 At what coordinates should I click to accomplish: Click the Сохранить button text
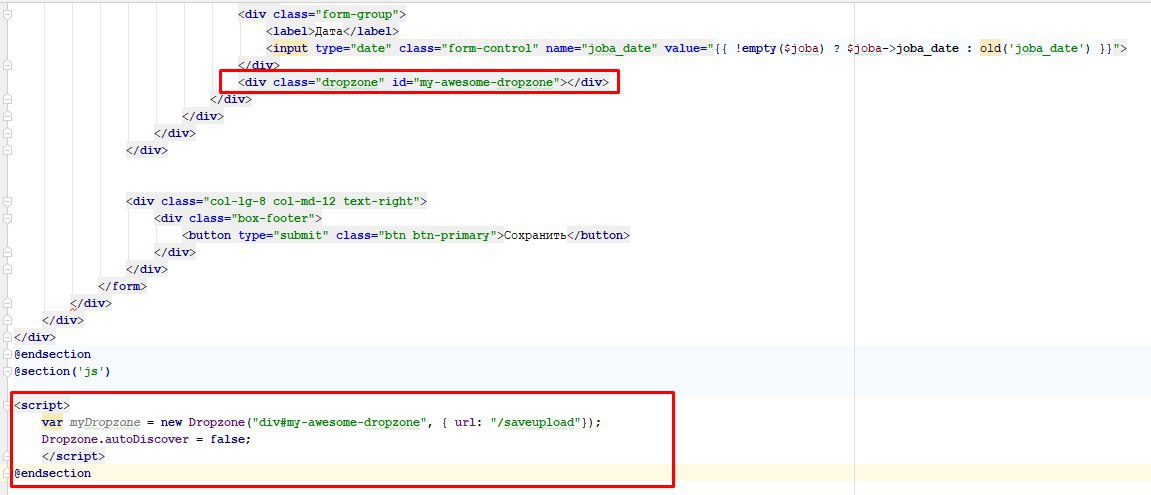pos(534,235)
